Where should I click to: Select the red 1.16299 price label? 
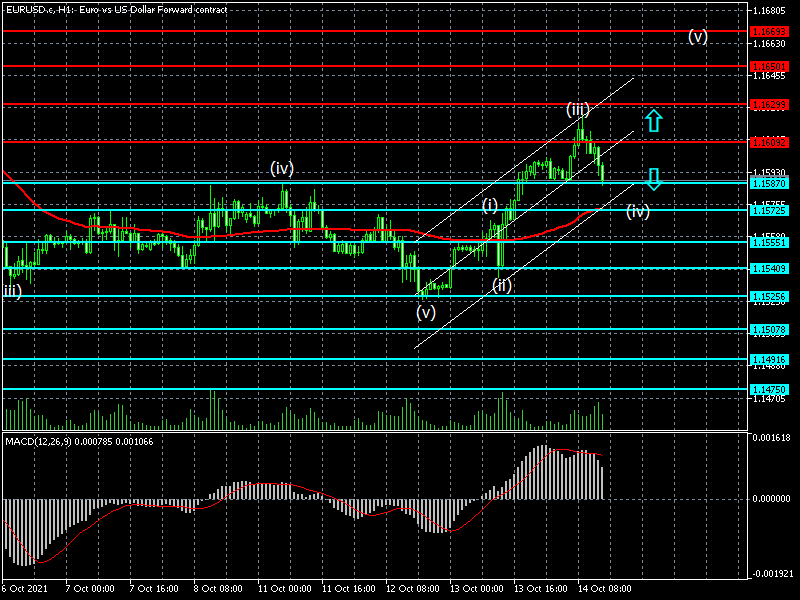coord(769,105)
